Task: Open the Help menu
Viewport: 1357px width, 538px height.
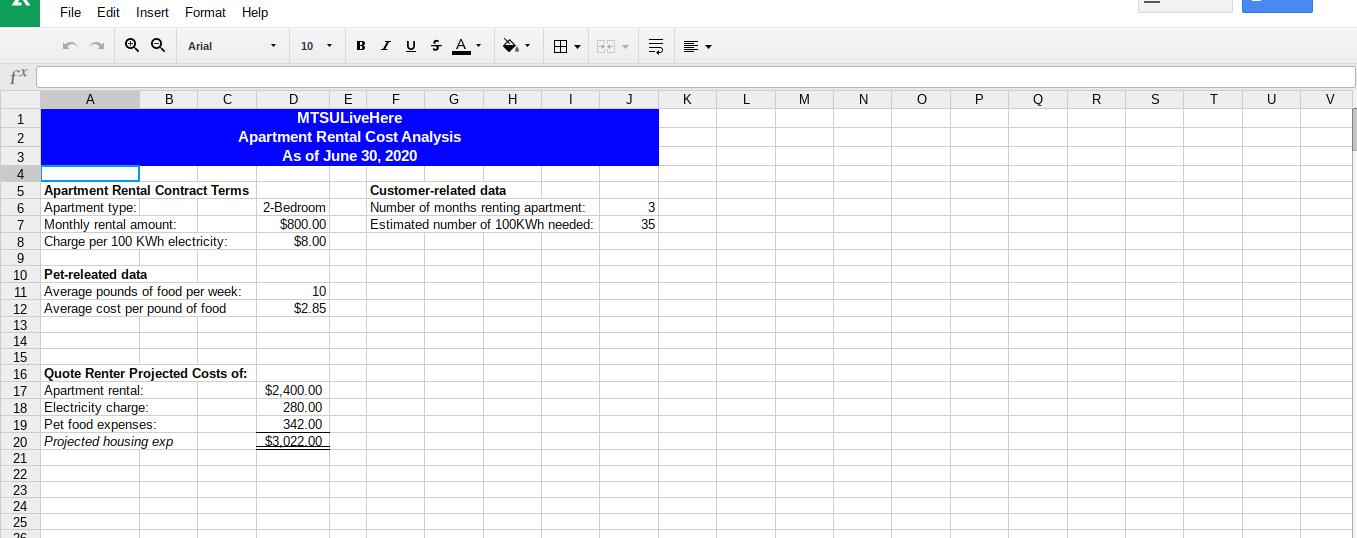Action: pyautogui.click(x=255, y=12)
